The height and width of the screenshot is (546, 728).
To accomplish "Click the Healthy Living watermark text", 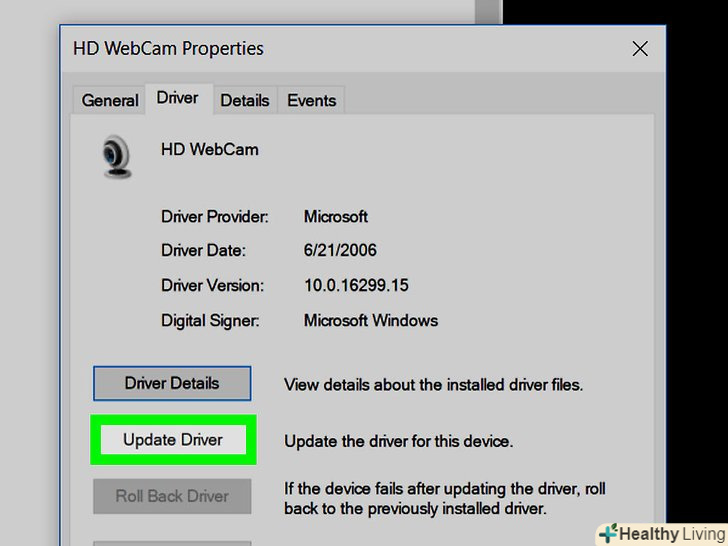I will pyautogui.click(x=673, y=533).
